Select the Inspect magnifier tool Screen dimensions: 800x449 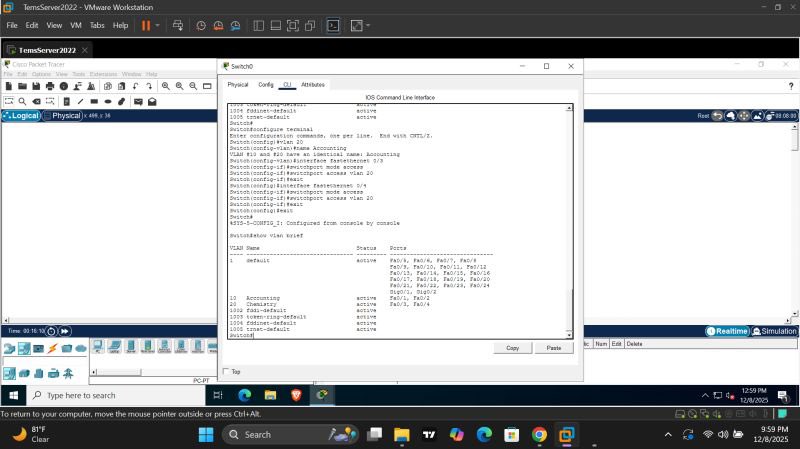coord(22,102)
